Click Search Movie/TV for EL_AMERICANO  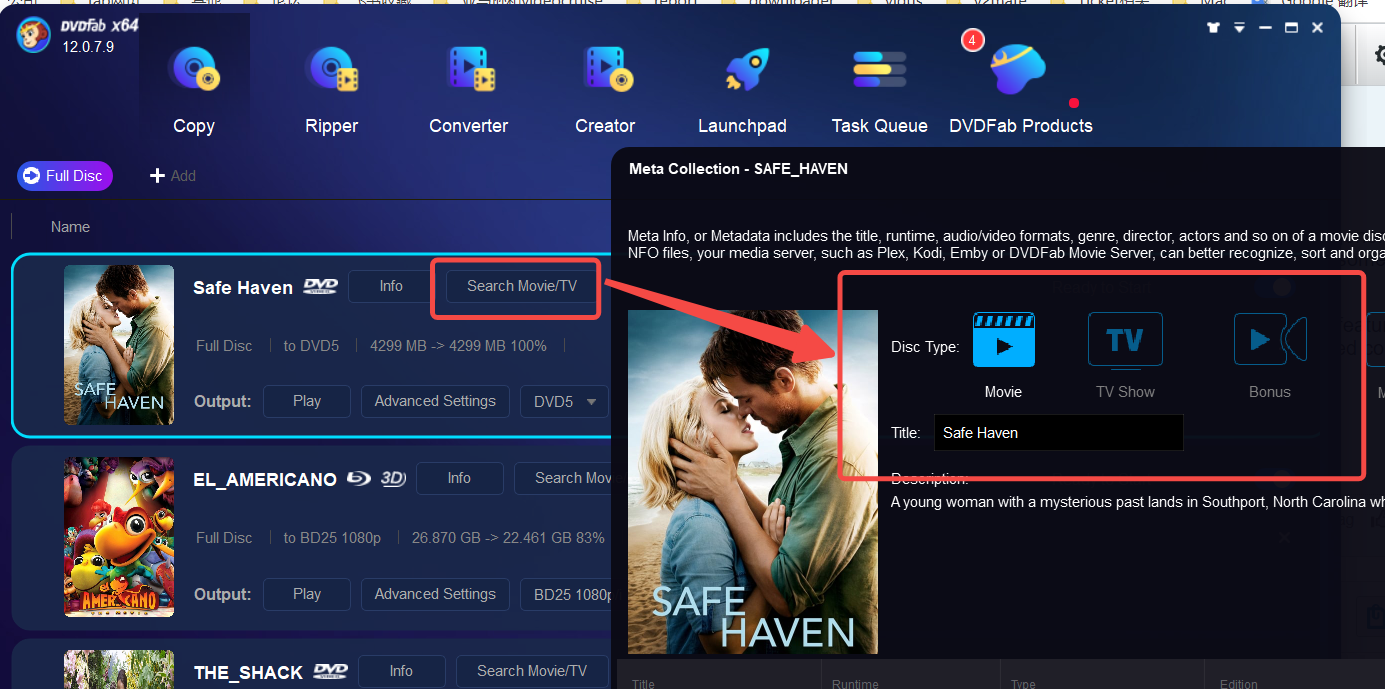563,478
